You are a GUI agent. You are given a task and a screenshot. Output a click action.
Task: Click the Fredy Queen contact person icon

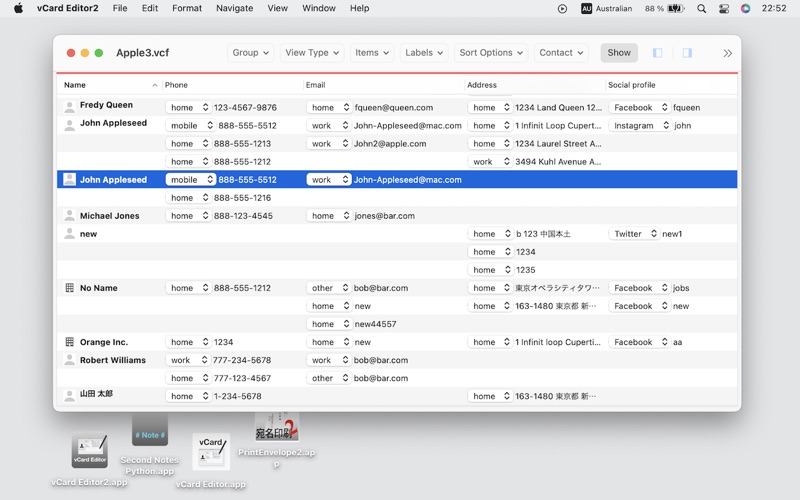click(69, 107)
